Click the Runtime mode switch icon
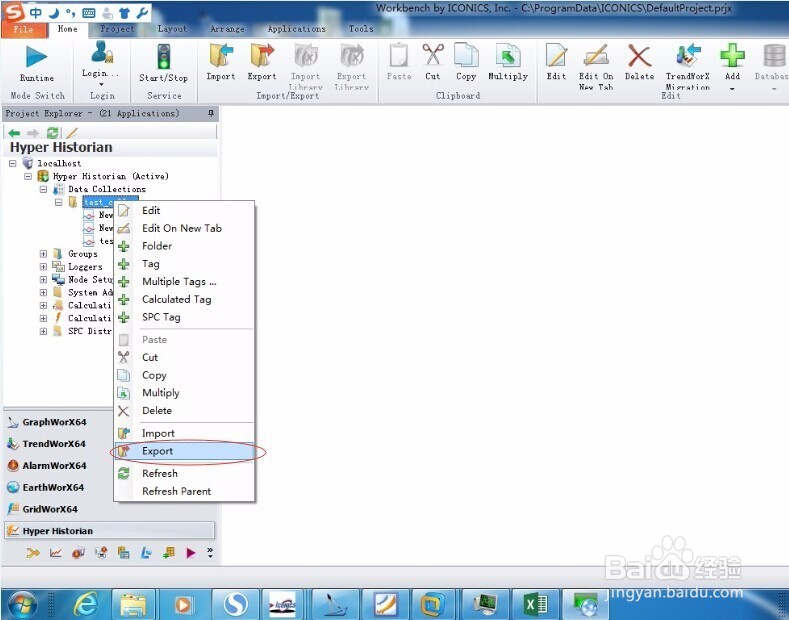The height and width of the screenshot is (620, 789). [x=36, y=56]
